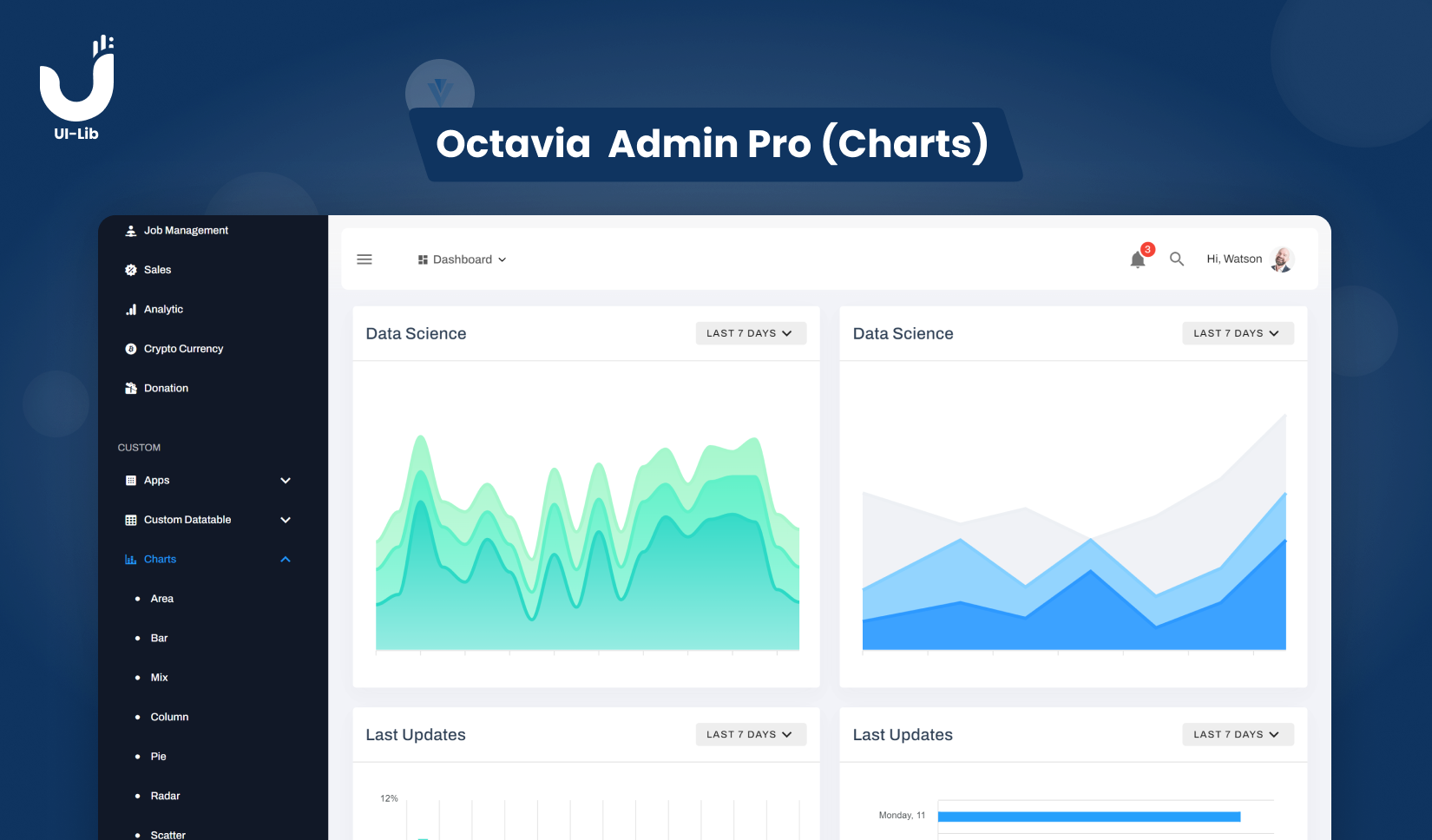Expand the Custom Datatable chevron

286,520
